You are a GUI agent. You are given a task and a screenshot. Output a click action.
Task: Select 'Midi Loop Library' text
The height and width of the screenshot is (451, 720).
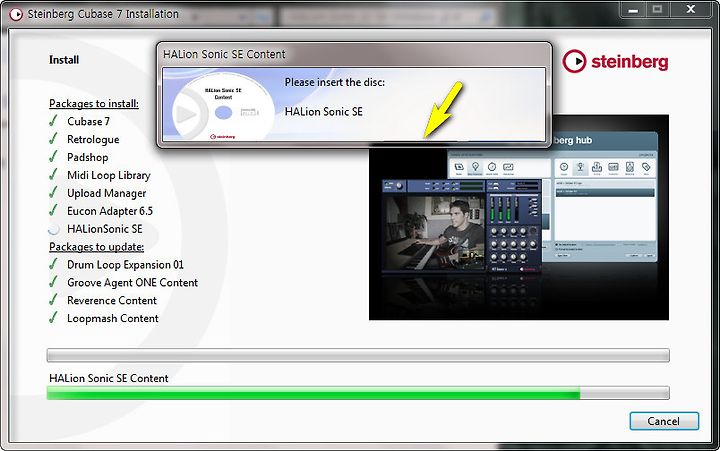pos(109,175)
